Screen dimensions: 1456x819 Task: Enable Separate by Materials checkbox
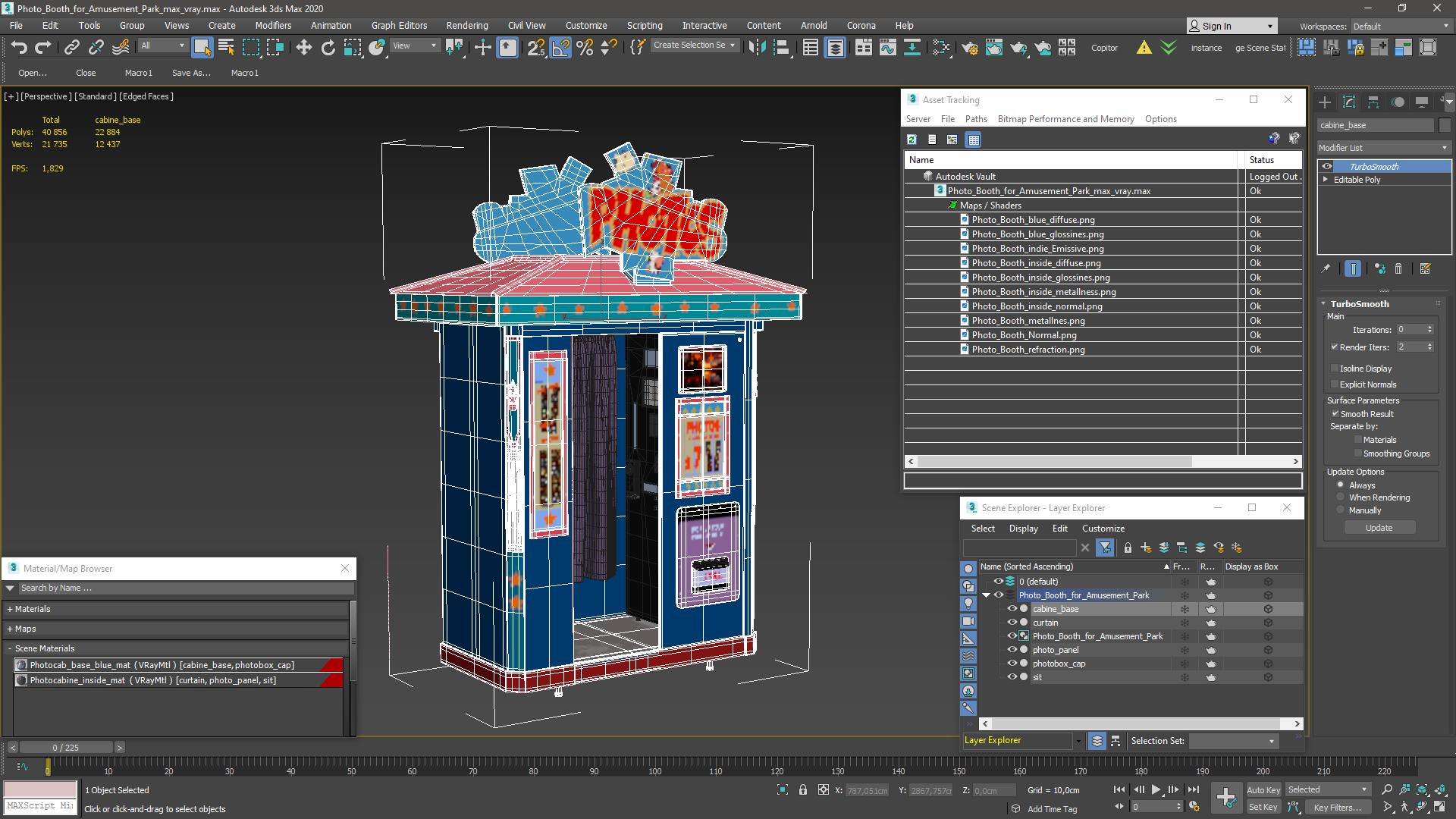[1357, 440]
